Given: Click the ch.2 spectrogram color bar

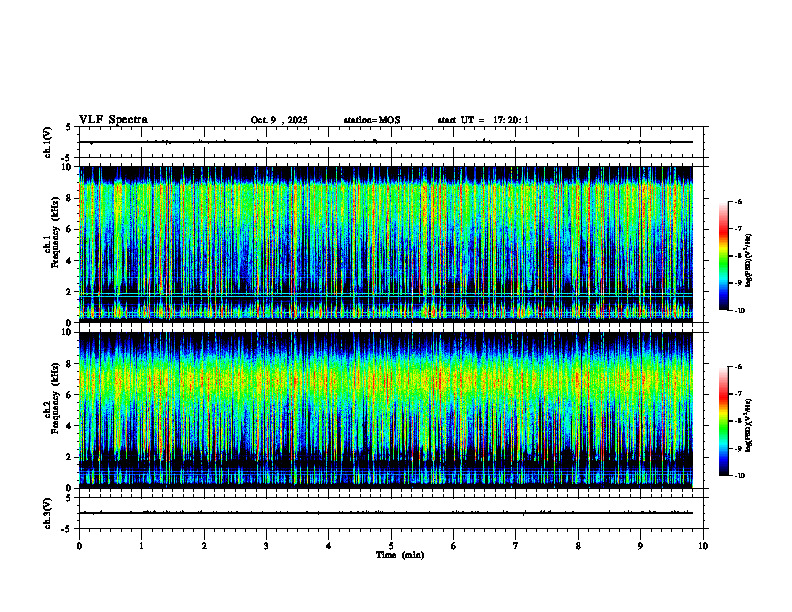Looking at the screenshot, I should point(723,421).
